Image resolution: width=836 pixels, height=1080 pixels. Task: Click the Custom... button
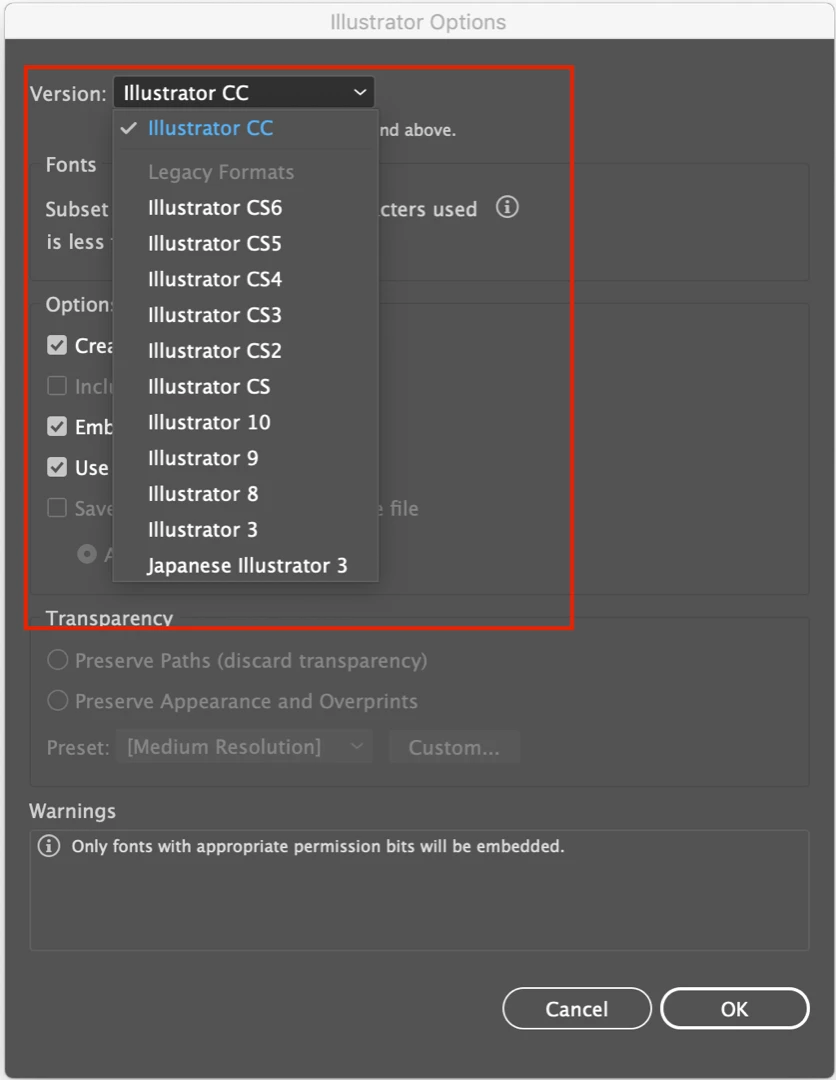click(x=454, y=747)
